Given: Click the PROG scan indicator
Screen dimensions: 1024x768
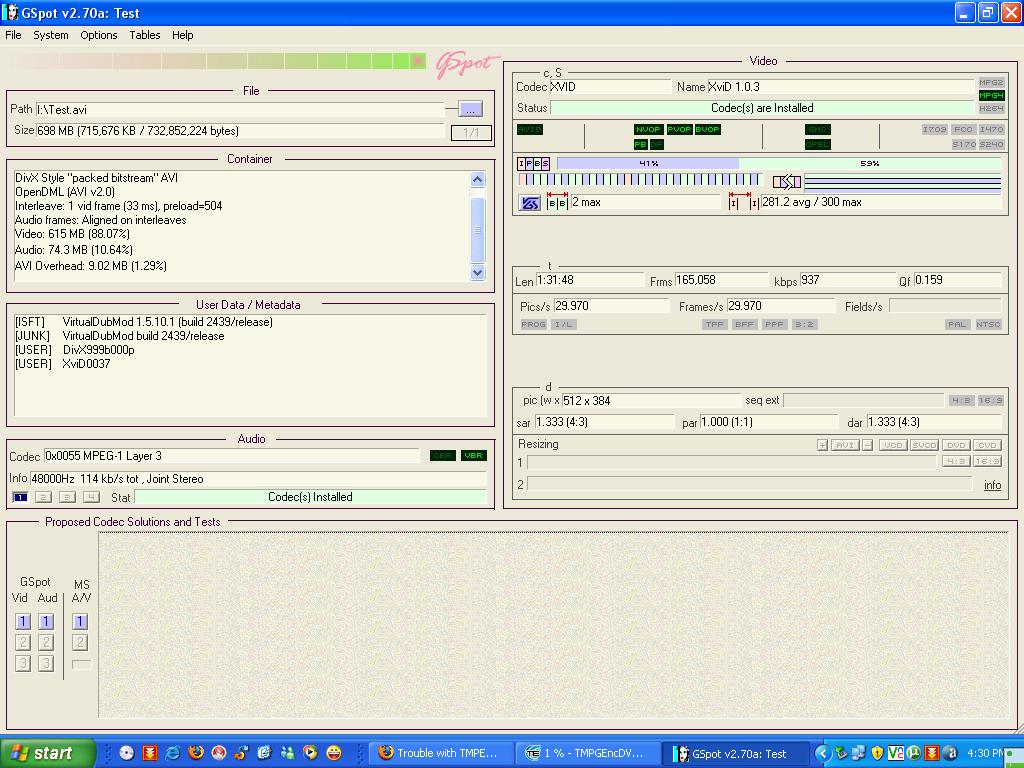Looking at the screenshot, I should 533,325.
